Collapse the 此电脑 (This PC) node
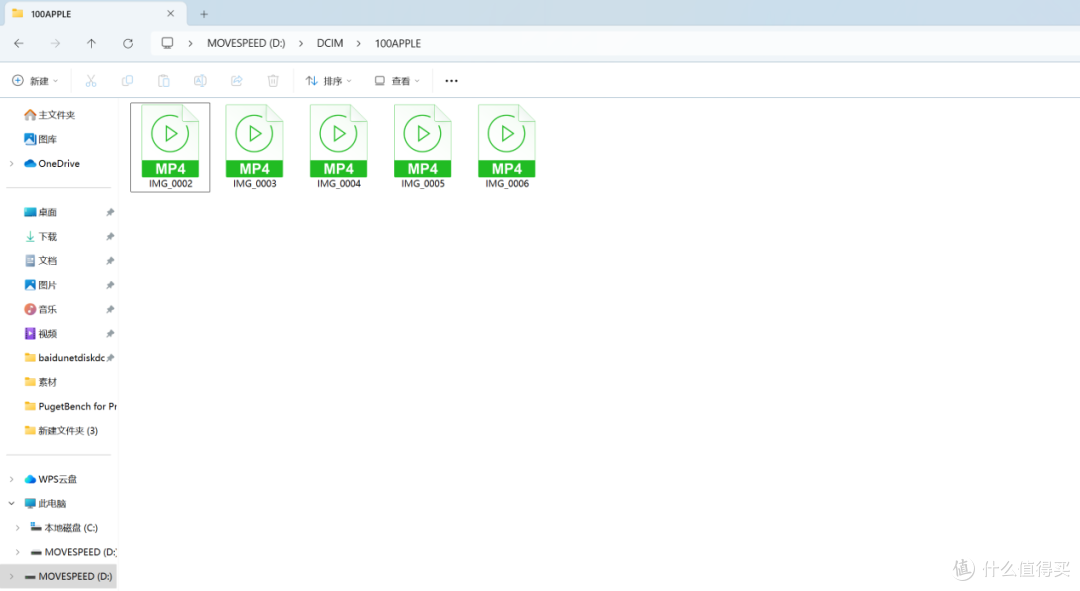Image resolution: width=1080 pixels, height=591 pixels. 12,504
